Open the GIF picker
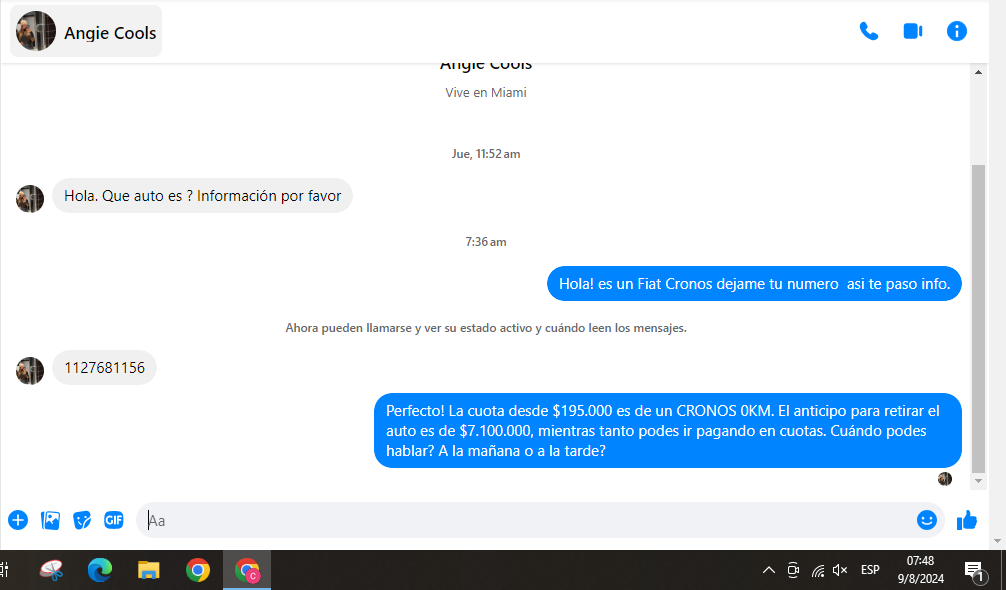Image resolution: width=1006 pixels, height=590 pixels. point(114,520)
